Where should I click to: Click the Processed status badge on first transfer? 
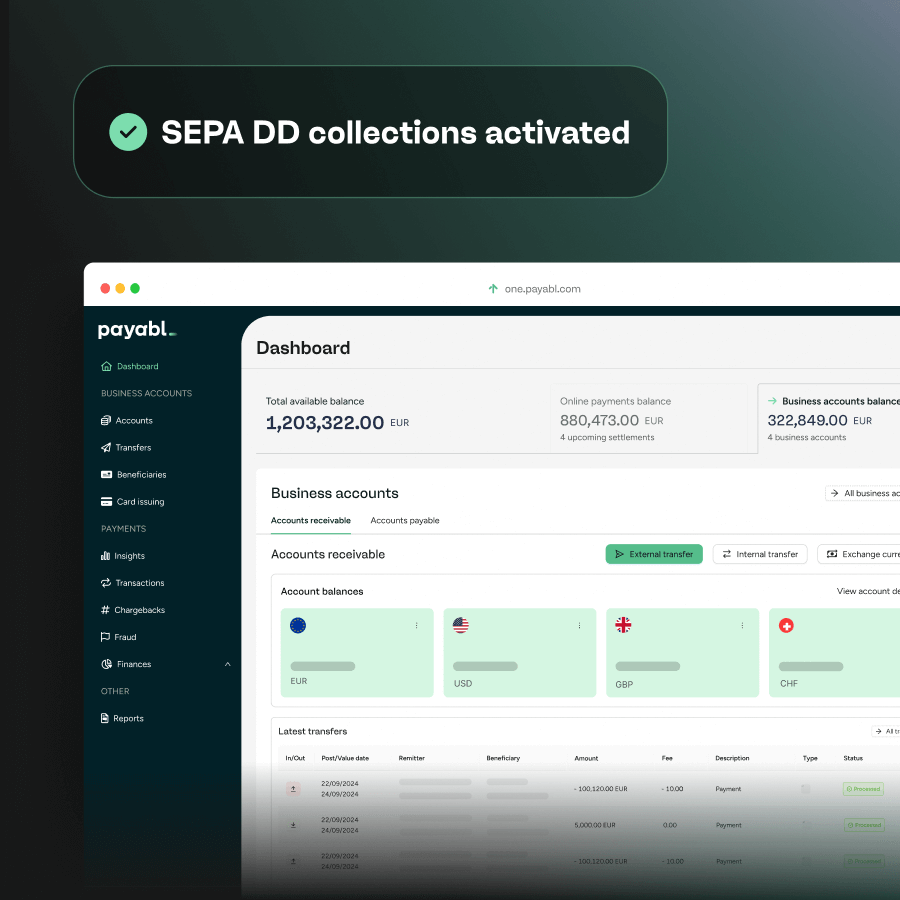click(862, 788)
